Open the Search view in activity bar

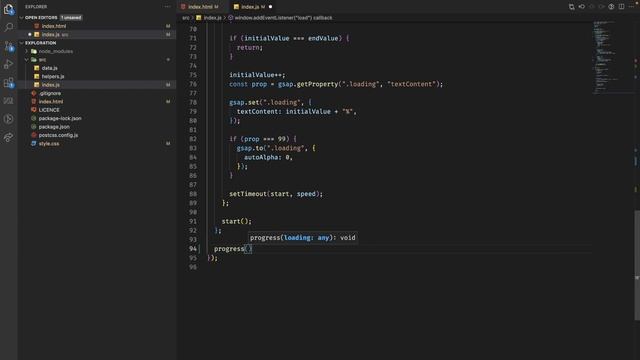pos(9,27)
